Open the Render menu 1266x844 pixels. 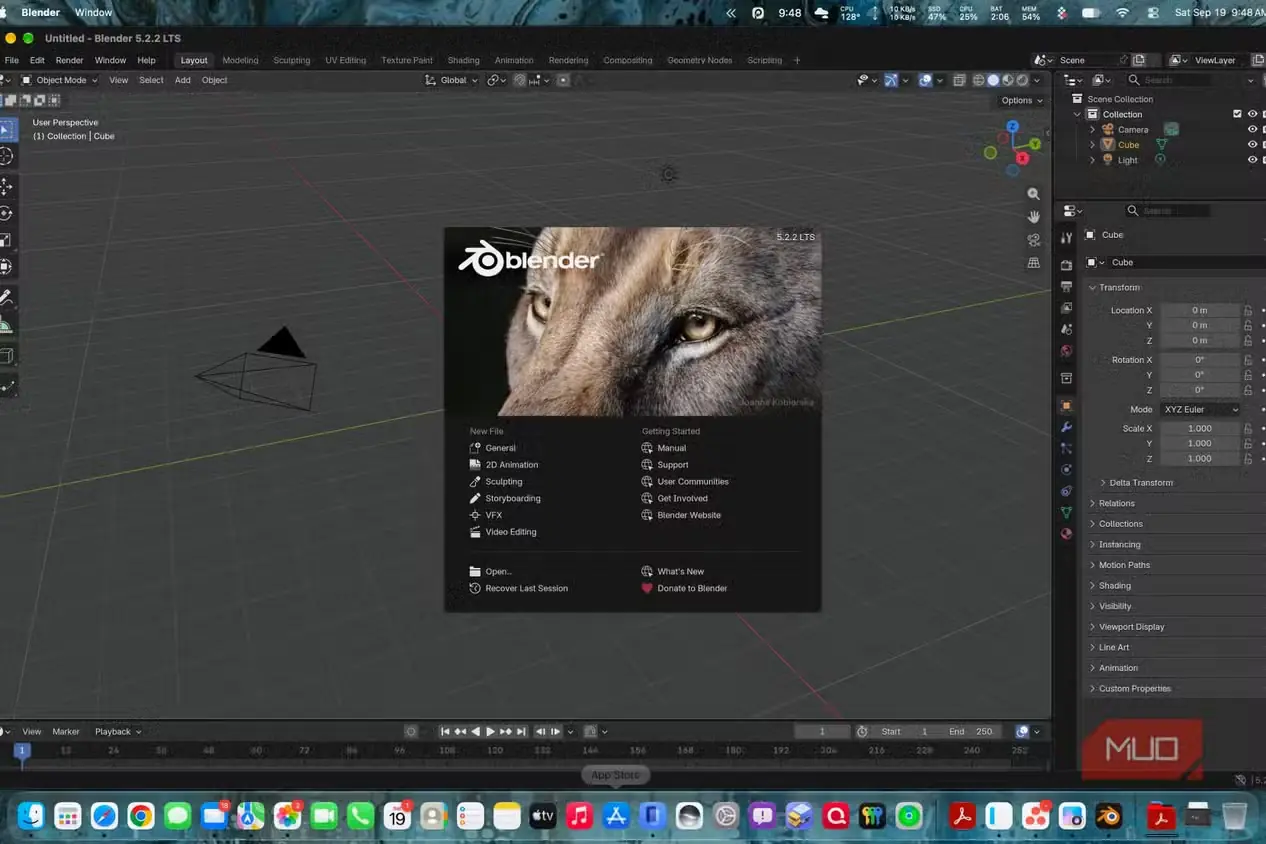(x=69, y=60)
